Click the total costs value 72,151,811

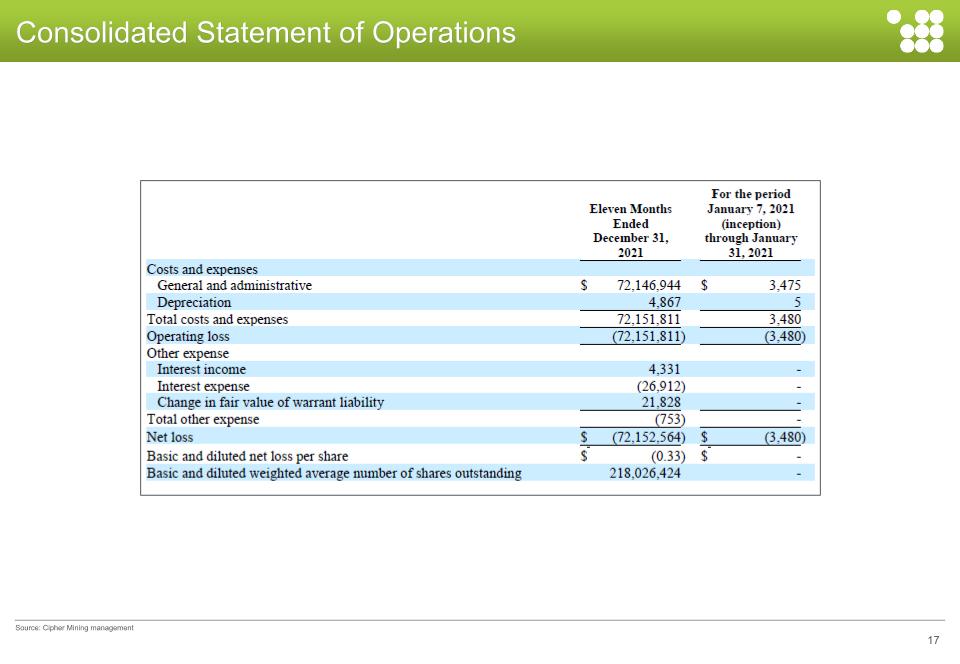[648, 319]
